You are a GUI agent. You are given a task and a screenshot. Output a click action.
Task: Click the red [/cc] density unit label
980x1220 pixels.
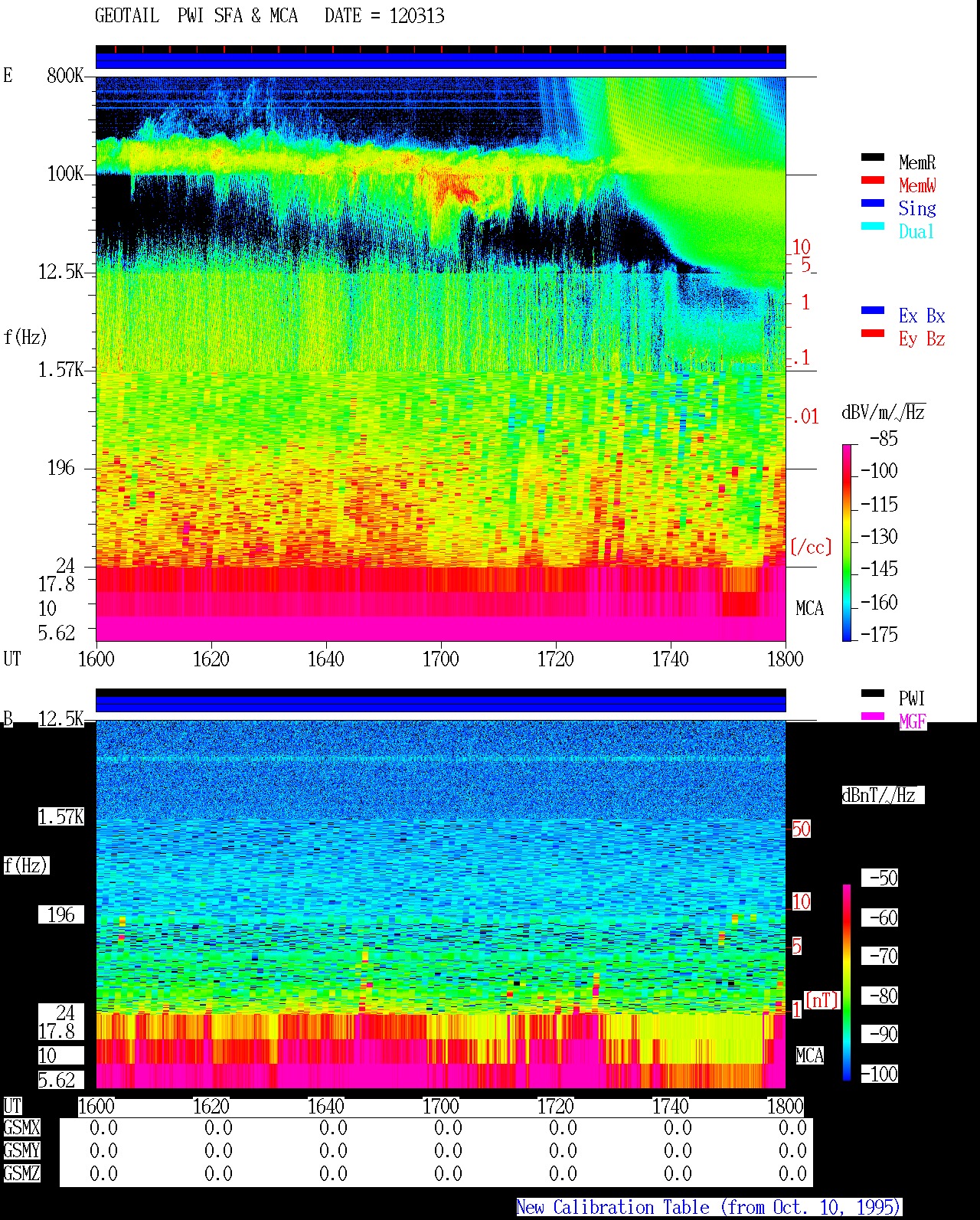tap(811, 547)
